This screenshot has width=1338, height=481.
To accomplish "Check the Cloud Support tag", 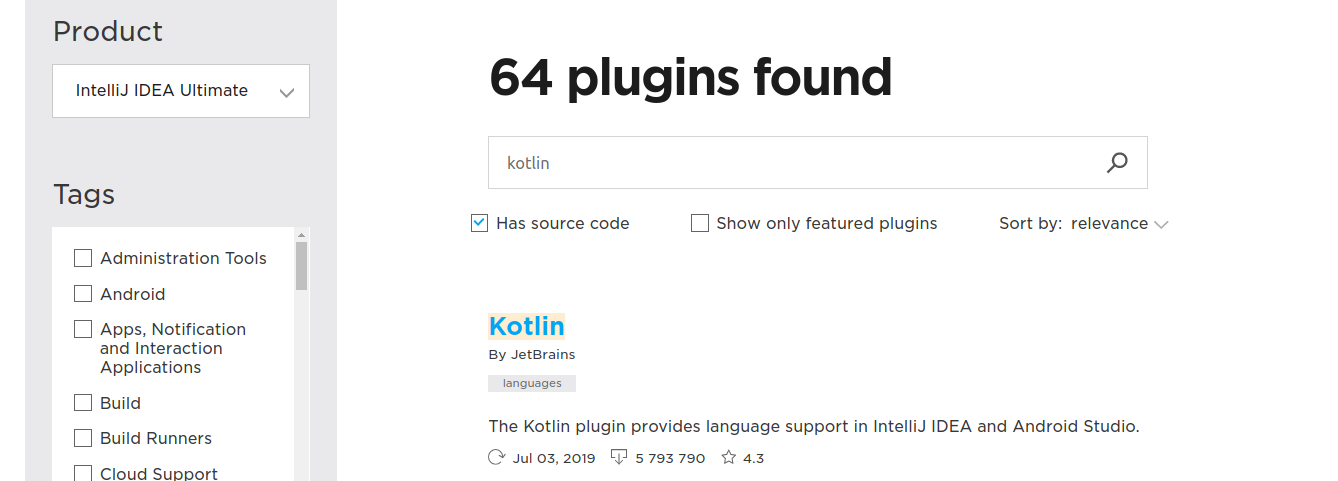I will (x=83, y=473).
